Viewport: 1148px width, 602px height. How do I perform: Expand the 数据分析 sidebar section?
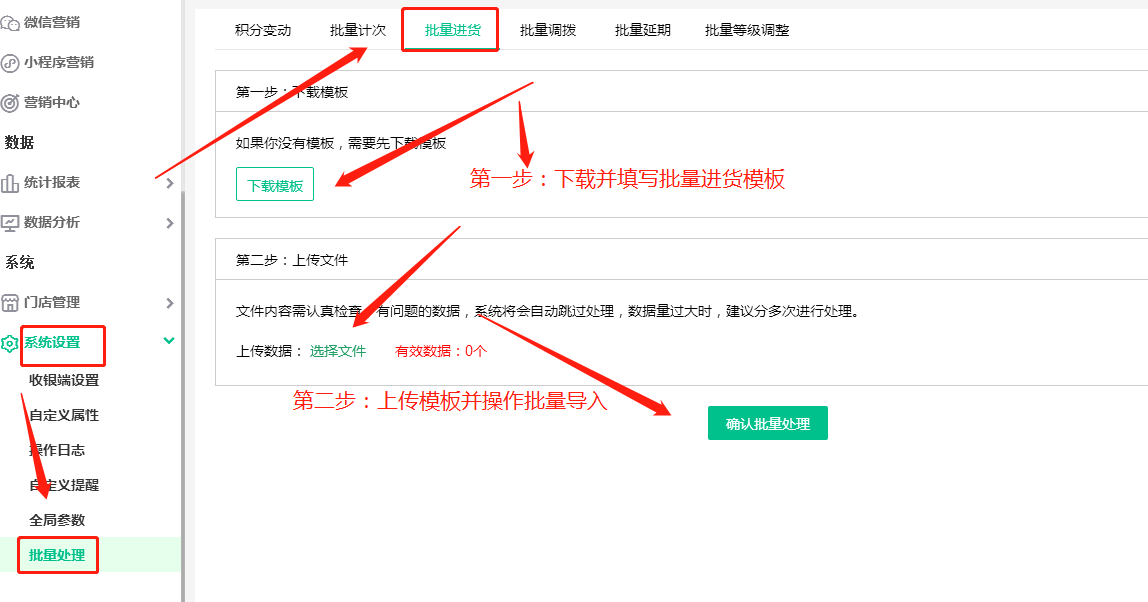tap(169, 222)
